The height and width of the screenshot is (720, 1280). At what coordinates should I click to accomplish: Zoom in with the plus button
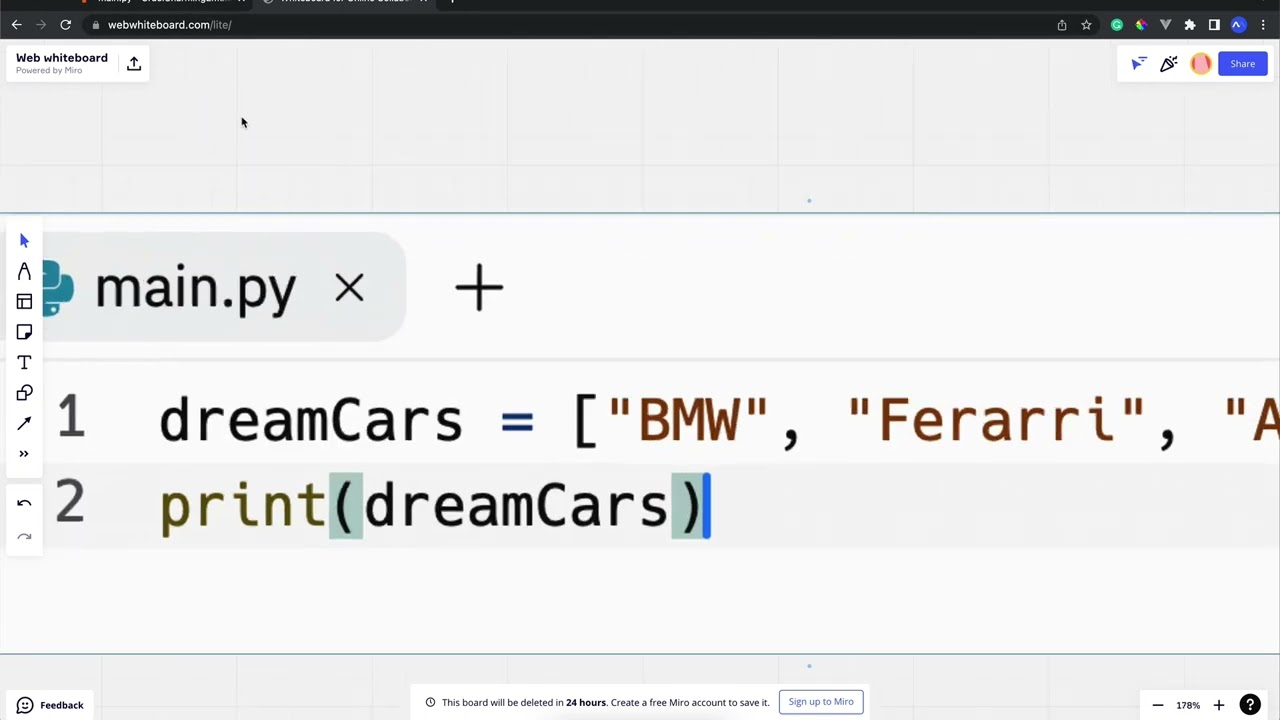(1218, 705)
